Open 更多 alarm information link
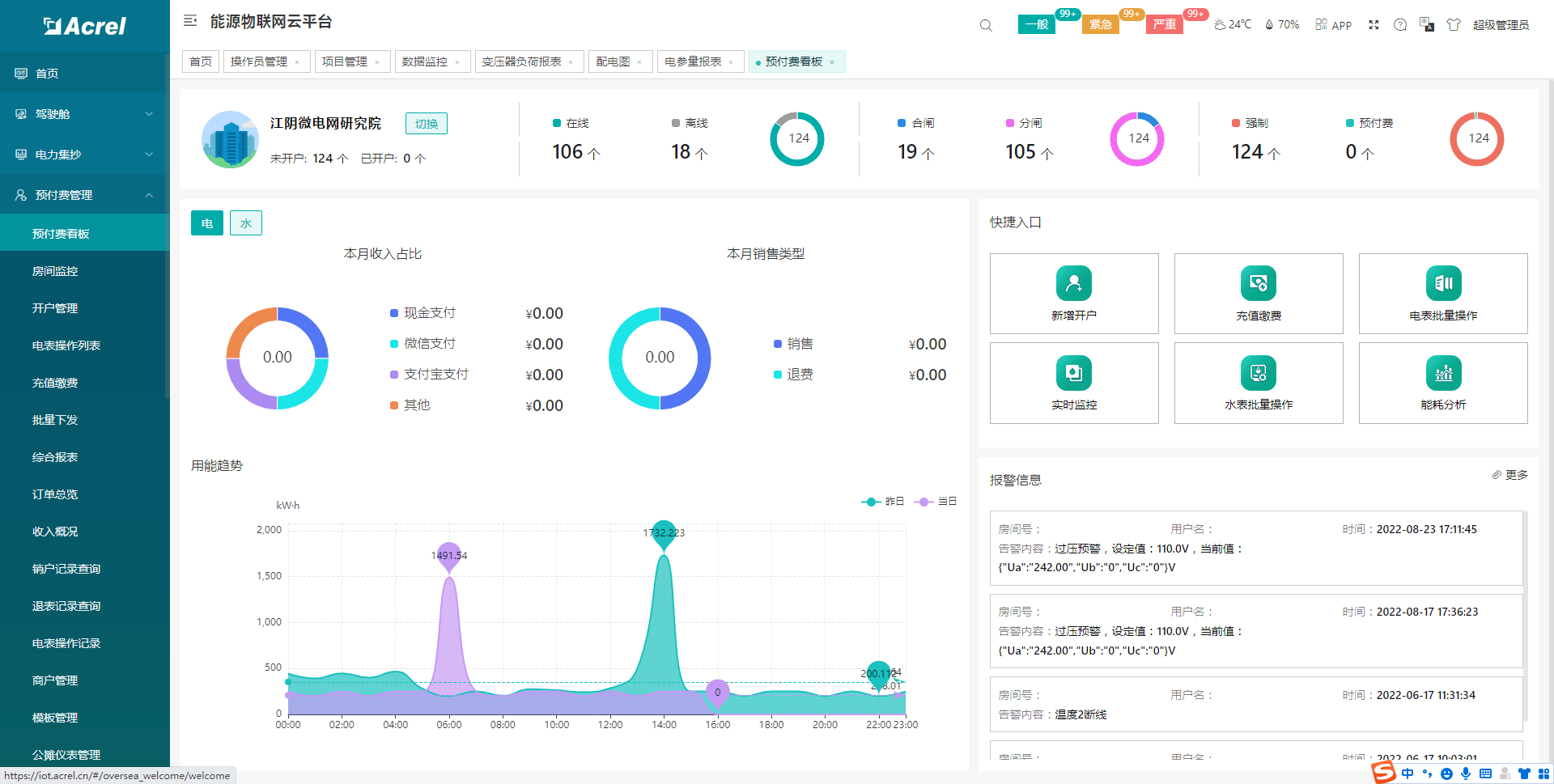 coord(1510,475)
